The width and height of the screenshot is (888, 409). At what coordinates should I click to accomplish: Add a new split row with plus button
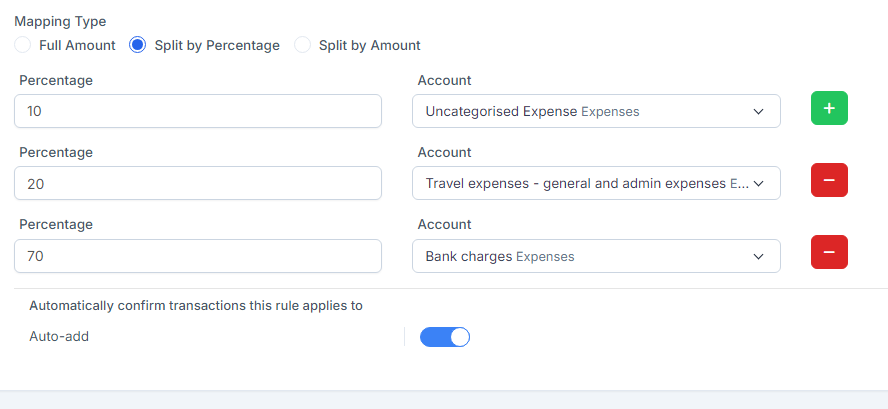[x=828, y=108]
